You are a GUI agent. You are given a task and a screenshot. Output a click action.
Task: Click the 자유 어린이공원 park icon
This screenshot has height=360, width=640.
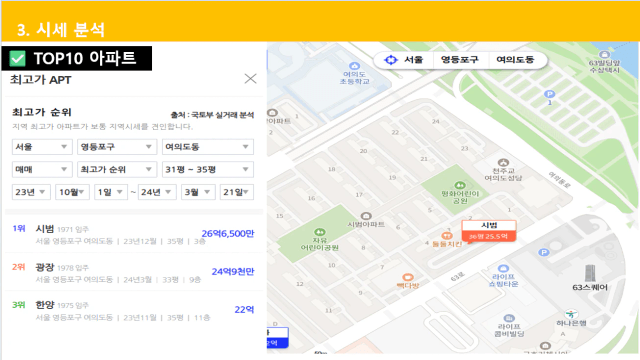pyautogui.click(x=320, y=232)
